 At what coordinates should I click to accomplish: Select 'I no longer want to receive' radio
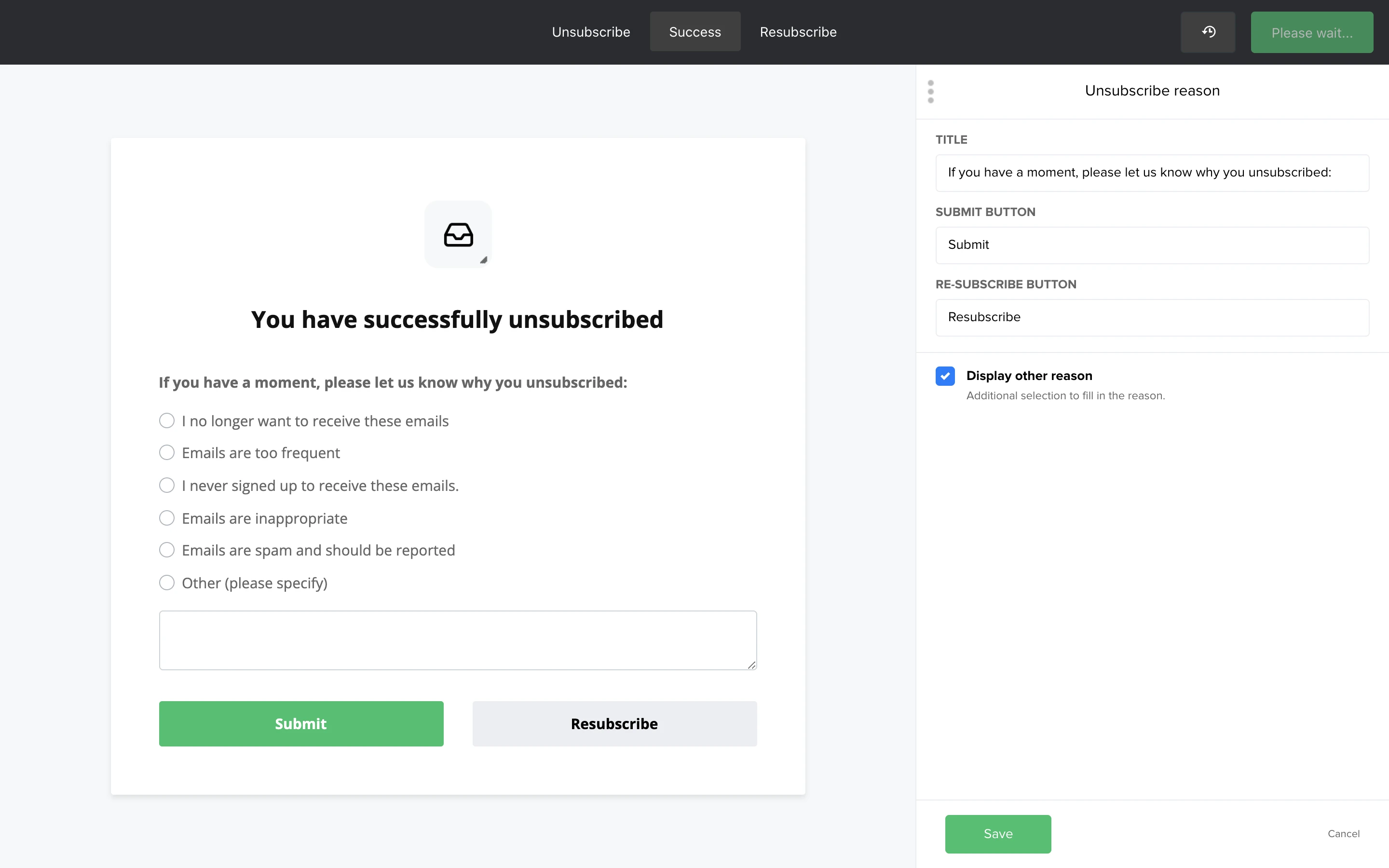(167, 421)
